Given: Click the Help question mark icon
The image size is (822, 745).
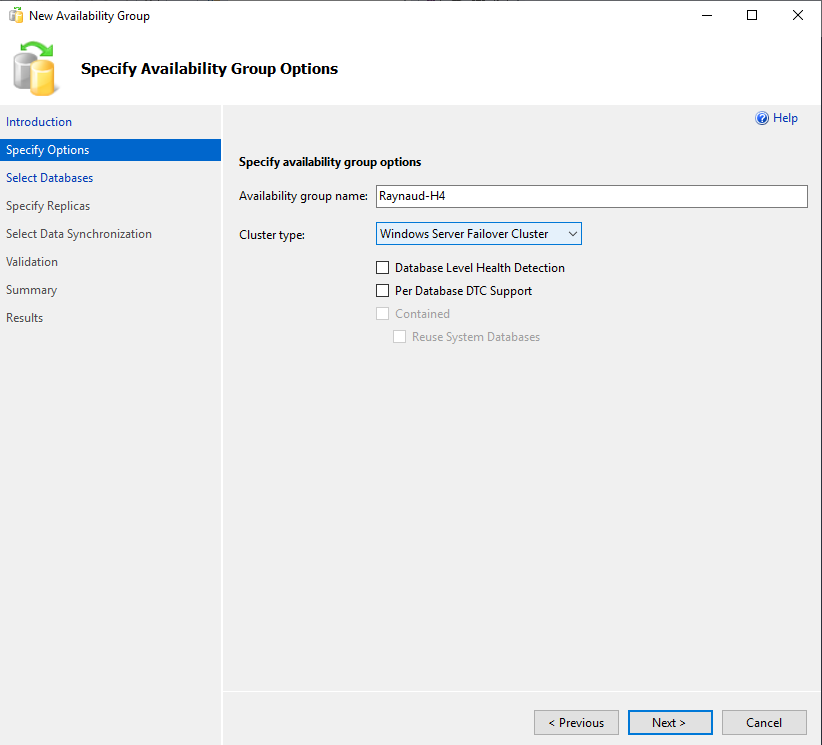Looking at the screenshot, I should point(761,118).
